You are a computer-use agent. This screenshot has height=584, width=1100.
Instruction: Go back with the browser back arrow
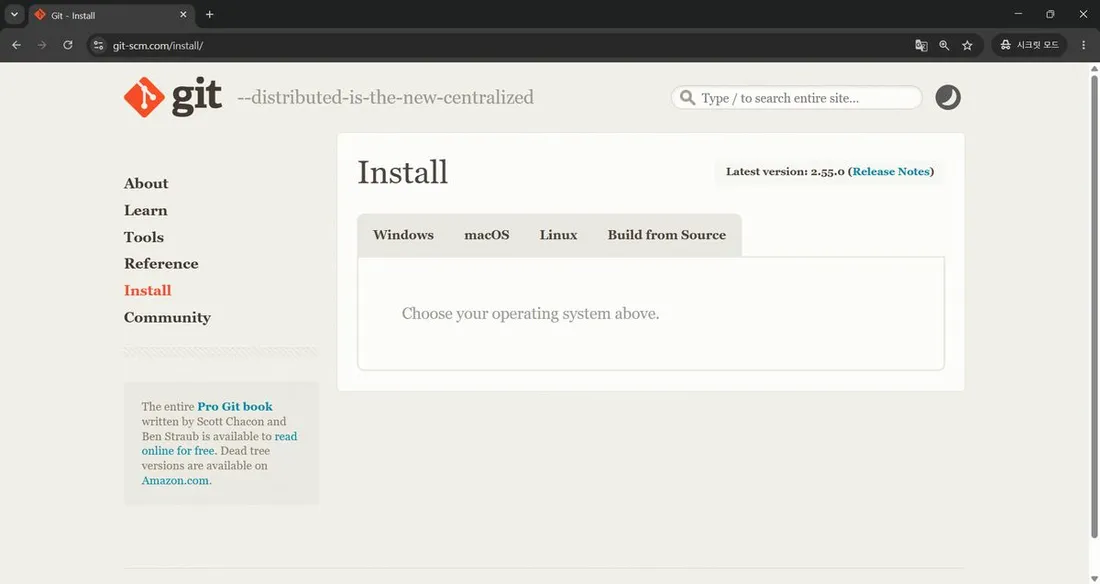[16, 45]
